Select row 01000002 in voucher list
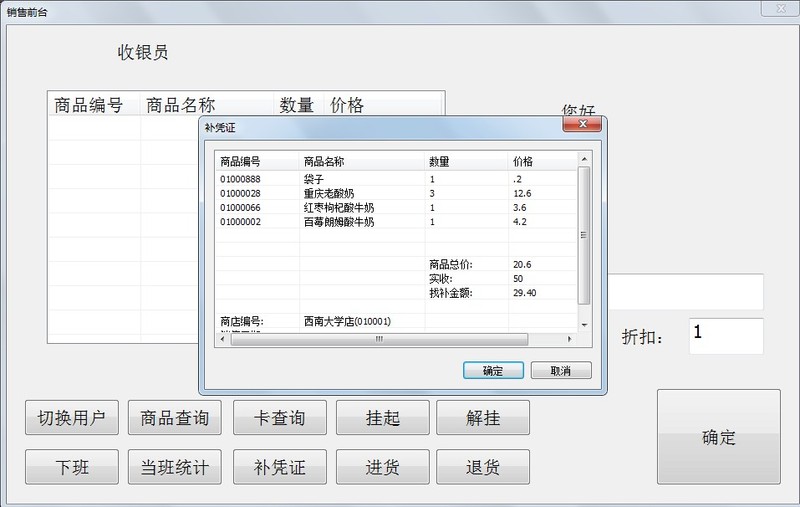 [396, 222]
